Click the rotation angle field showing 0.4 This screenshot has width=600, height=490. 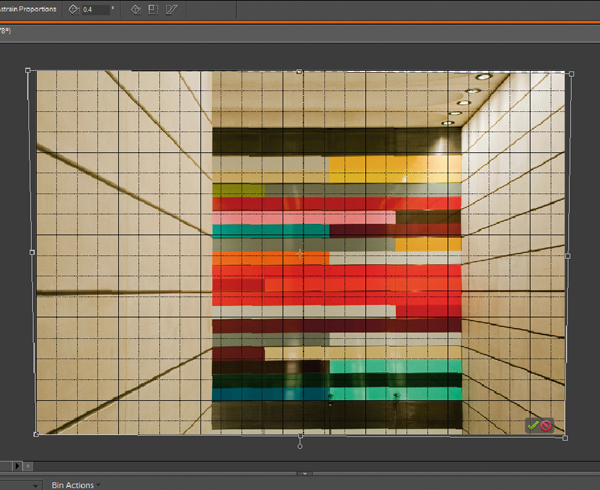coord(95,10)
